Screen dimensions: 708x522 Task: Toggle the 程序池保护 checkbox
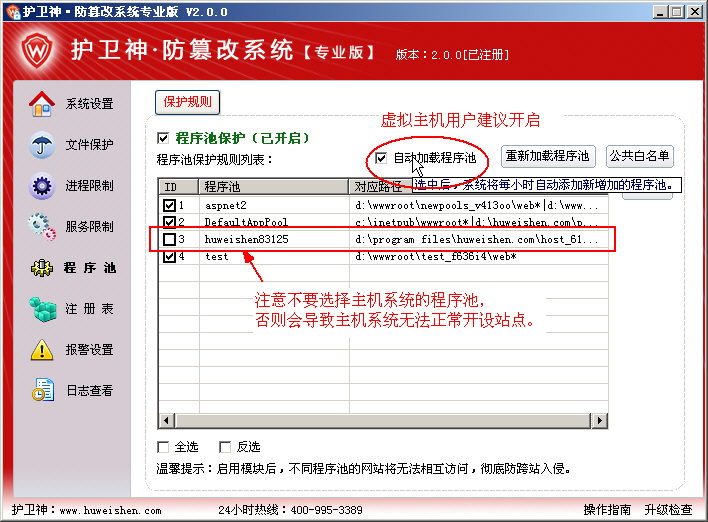[163, 138]
